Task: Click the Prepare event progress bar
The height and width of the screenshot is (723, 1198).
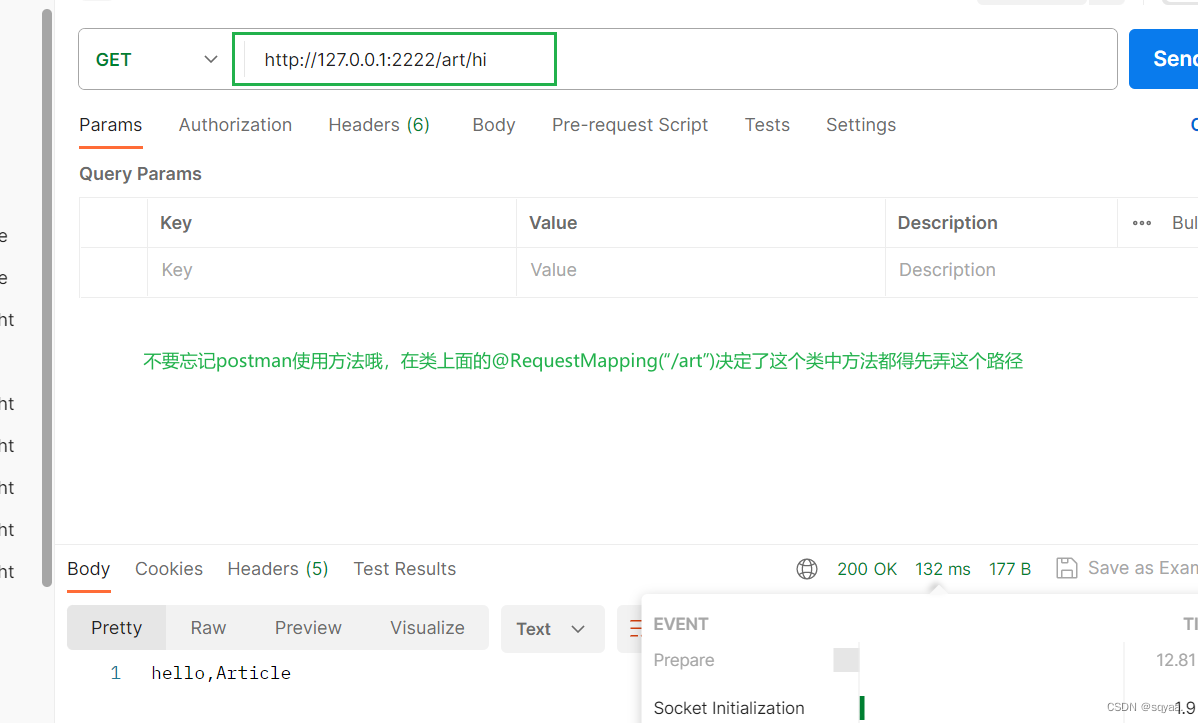Action: [846, 660]
